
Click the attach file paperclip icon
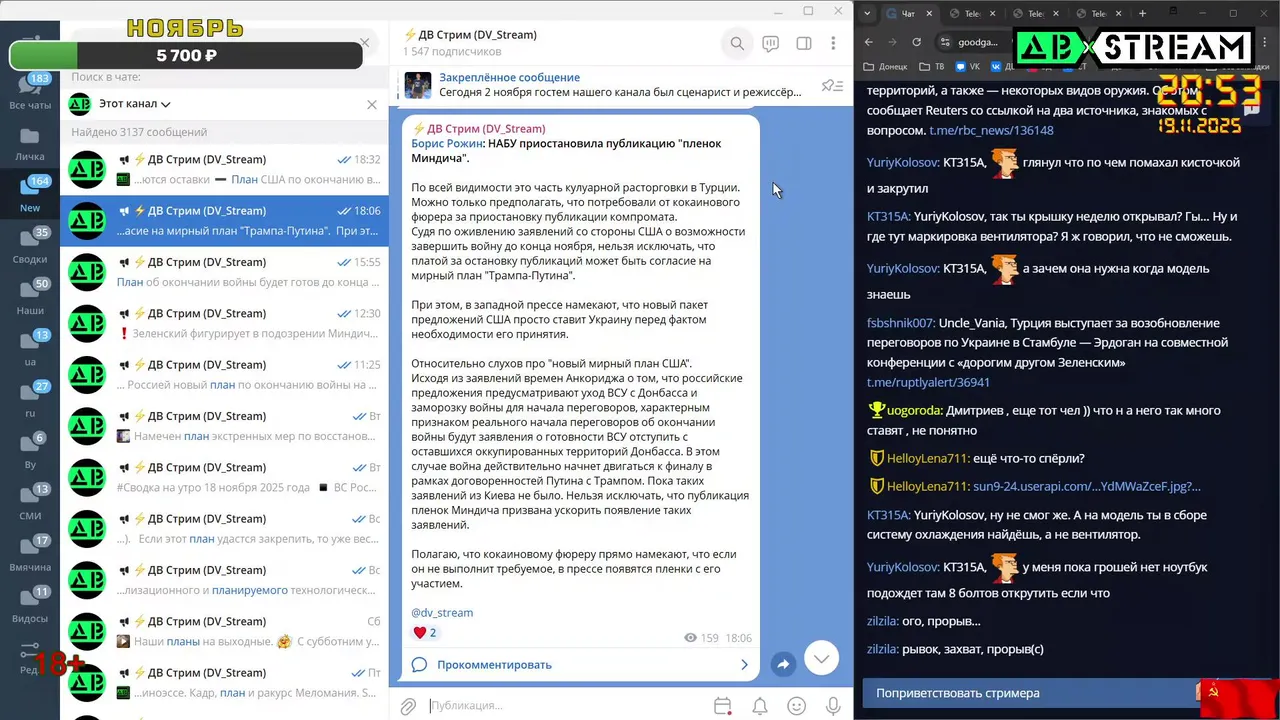408,706
